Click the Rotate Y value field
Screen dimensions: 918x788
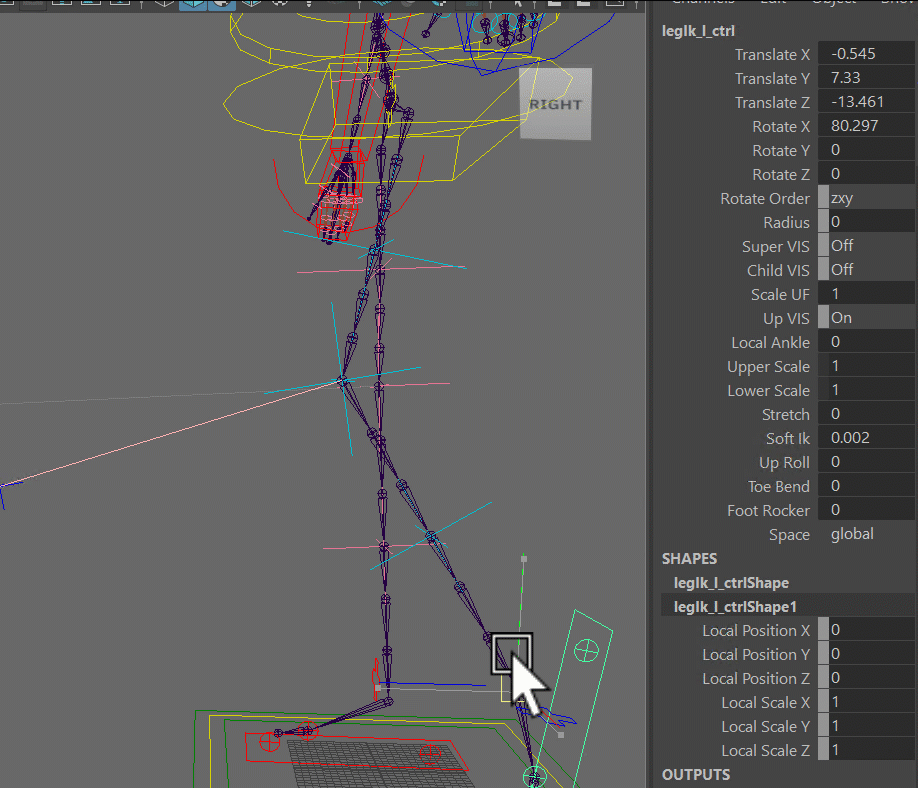tap(866, 150)
